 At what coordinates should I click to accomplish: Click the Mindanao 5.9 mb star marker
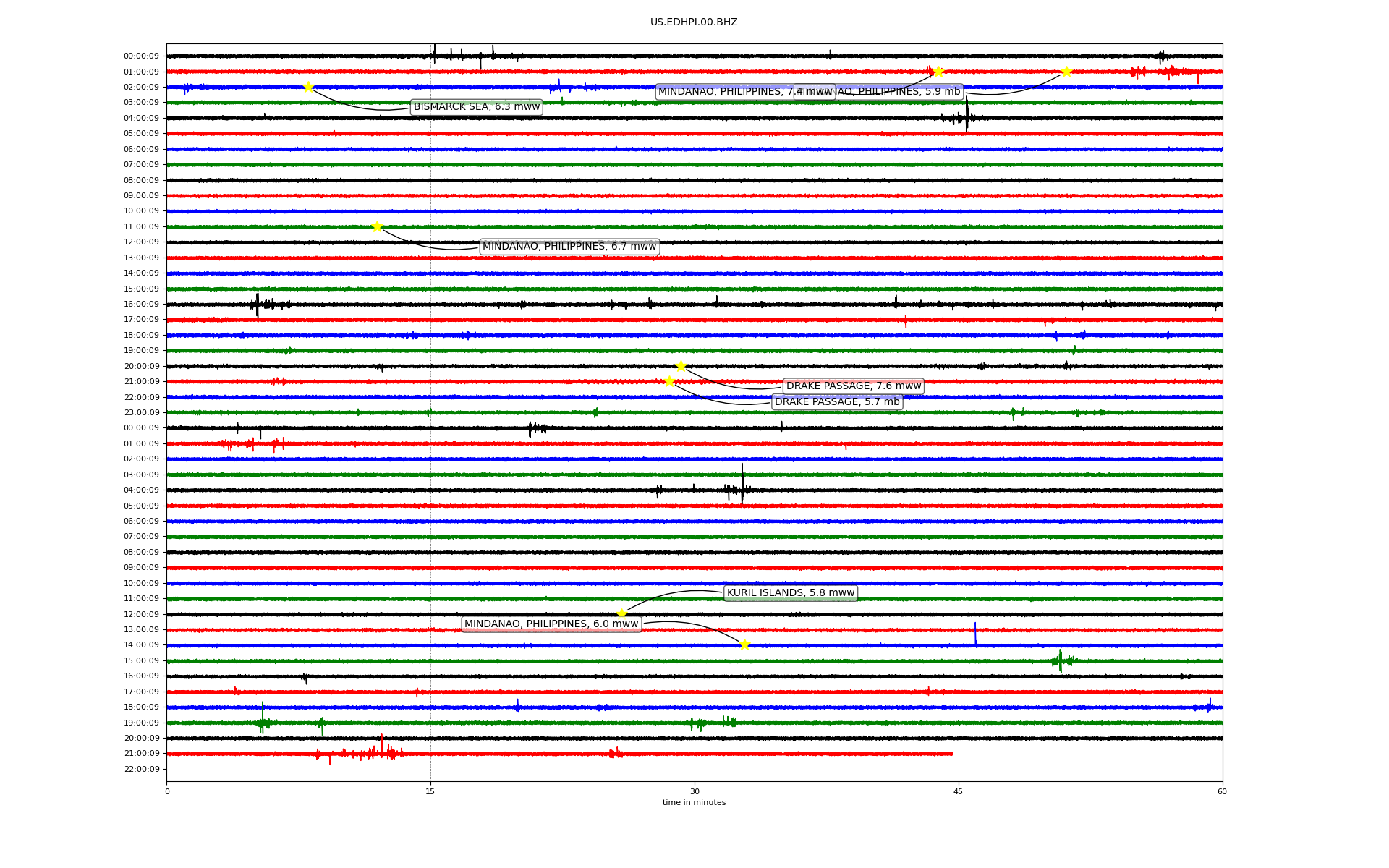pyautogui.click(x=1066, y=72)
